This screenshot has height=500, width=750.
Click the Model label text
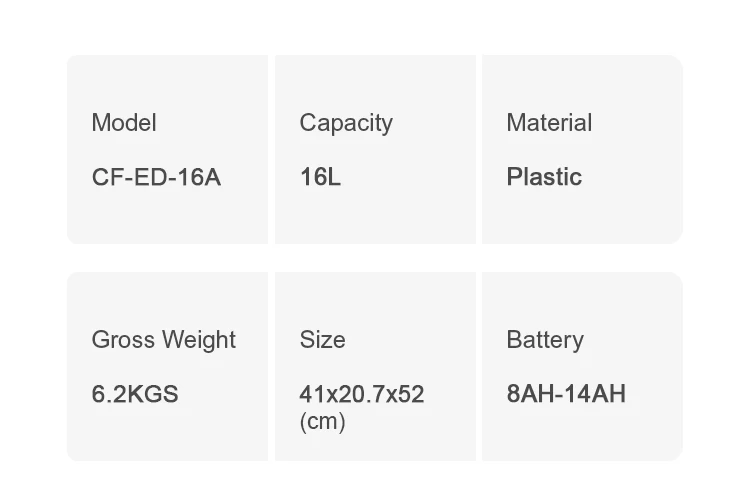click(124, 123)
